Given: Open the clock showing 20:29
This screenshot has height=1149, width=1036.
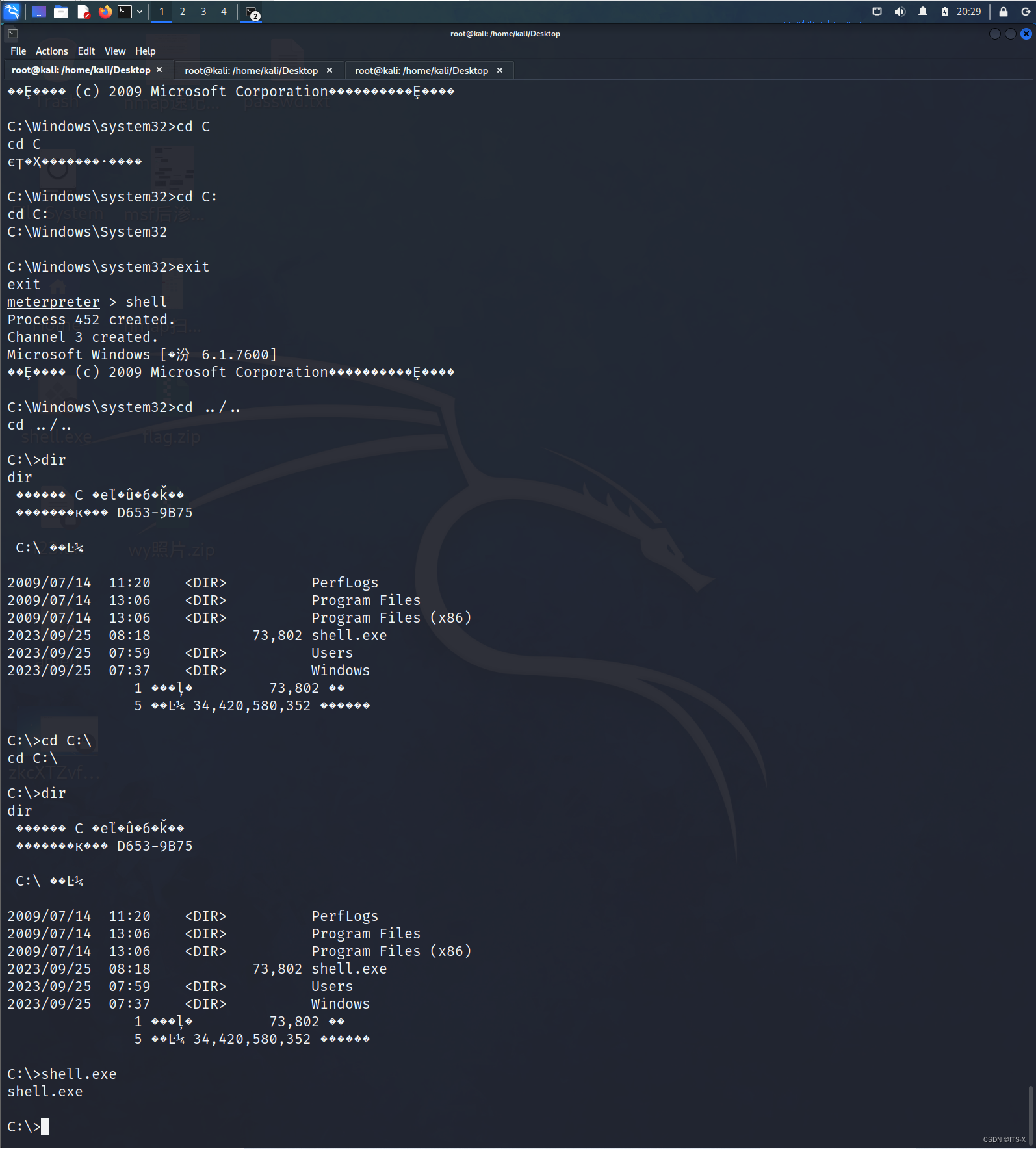Looking at the screenshot, I should click(968, 12).
